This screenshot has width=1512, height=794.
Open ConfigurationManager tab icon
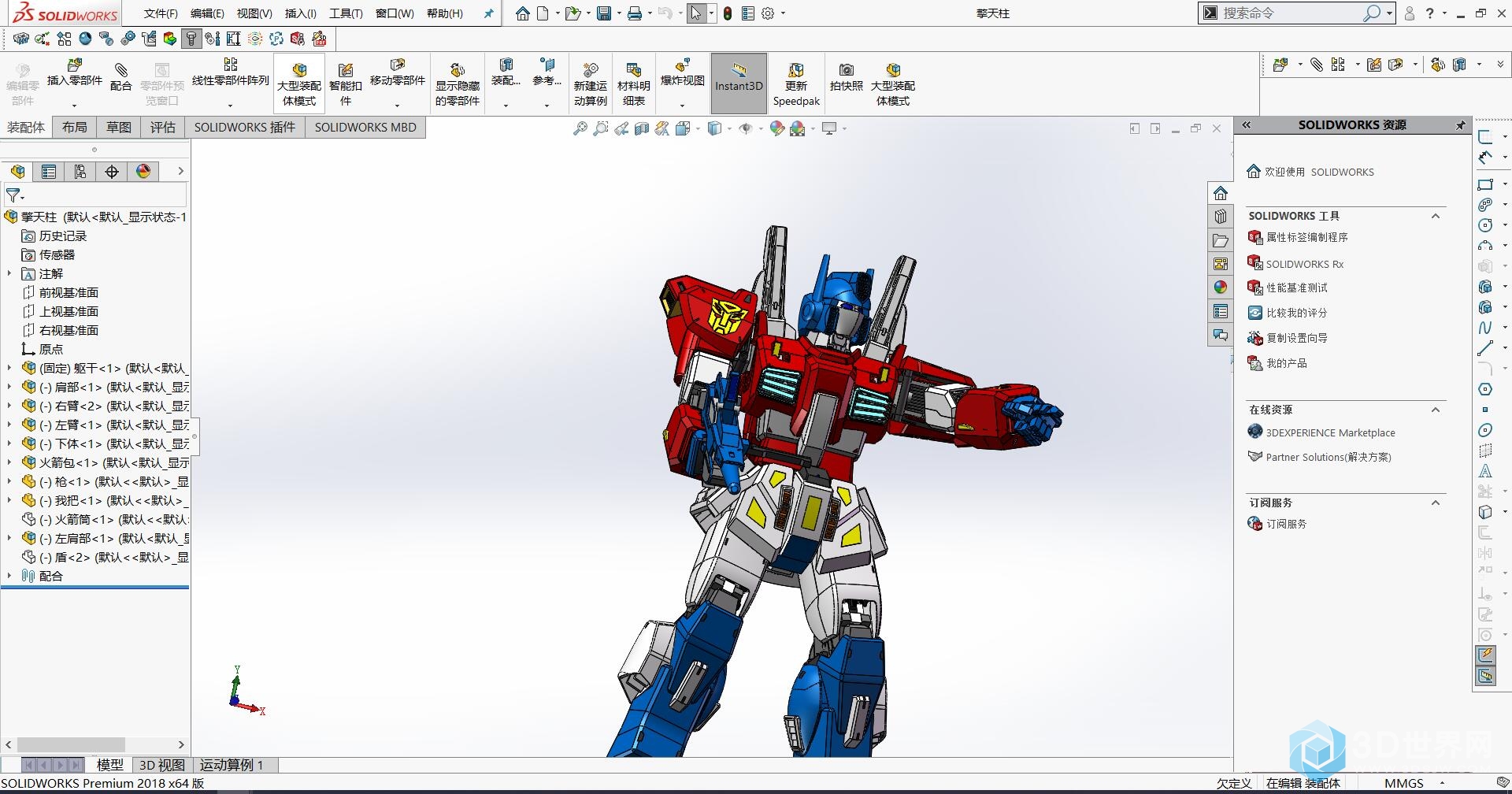click(x=80, y=172)
